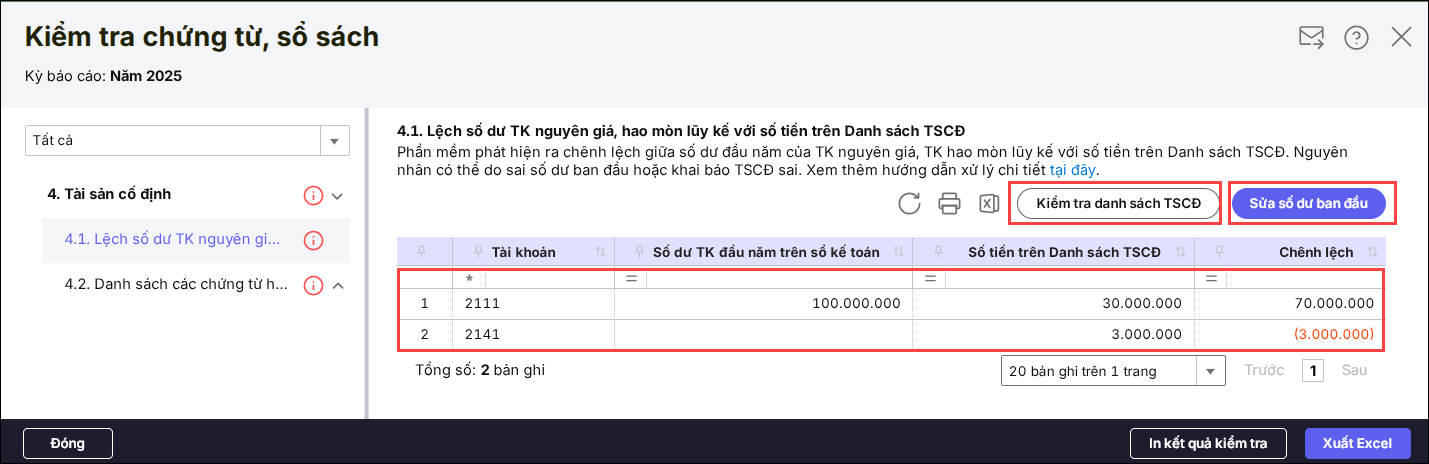Sort by the Chênh lệch column
Viewport: 1429px width, 464px height.
pos(1372,252)
